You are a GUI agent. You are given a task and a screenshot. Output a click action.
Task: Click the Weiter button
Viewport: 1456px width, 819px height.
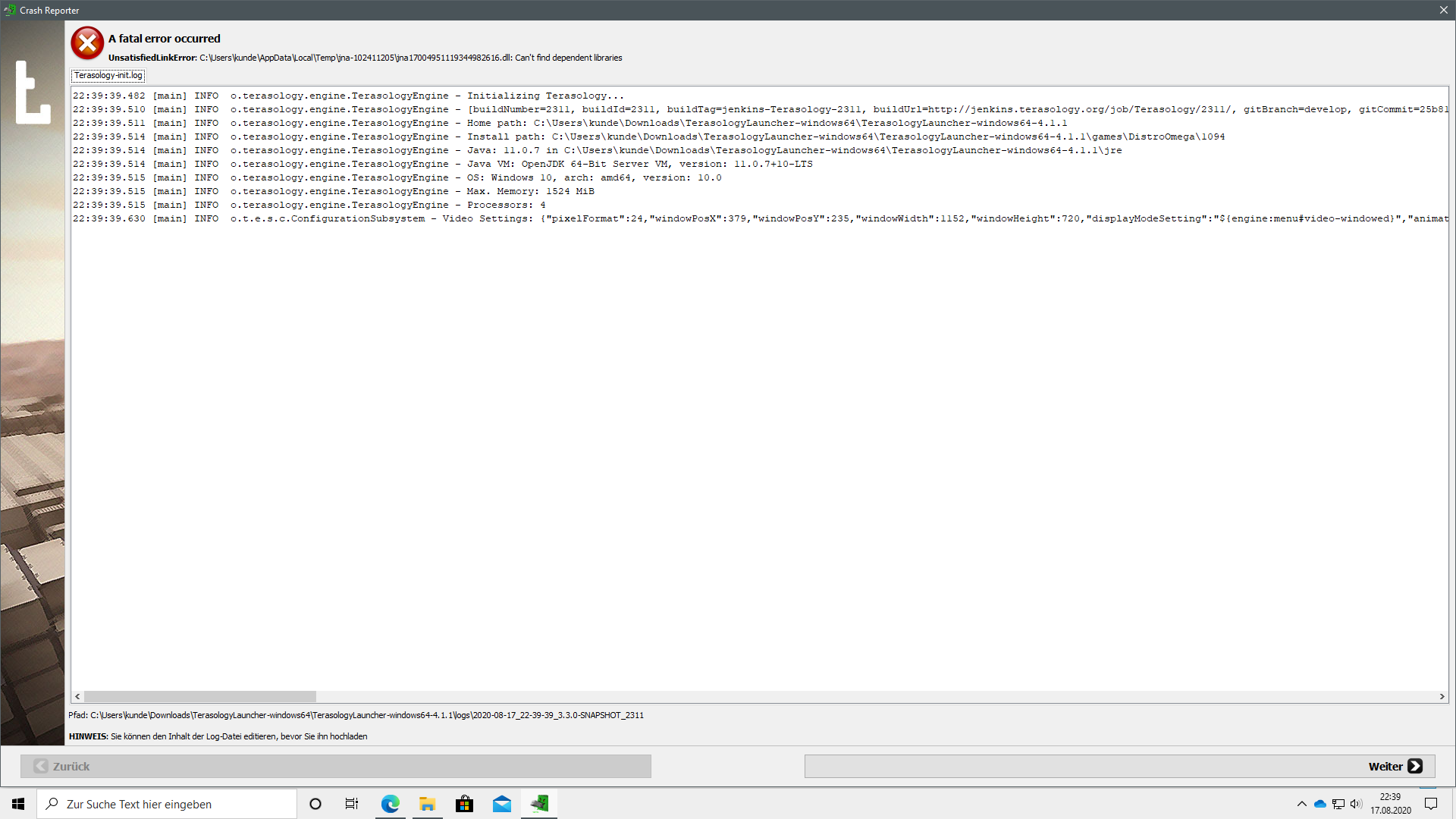click(x=1119, y=766)
